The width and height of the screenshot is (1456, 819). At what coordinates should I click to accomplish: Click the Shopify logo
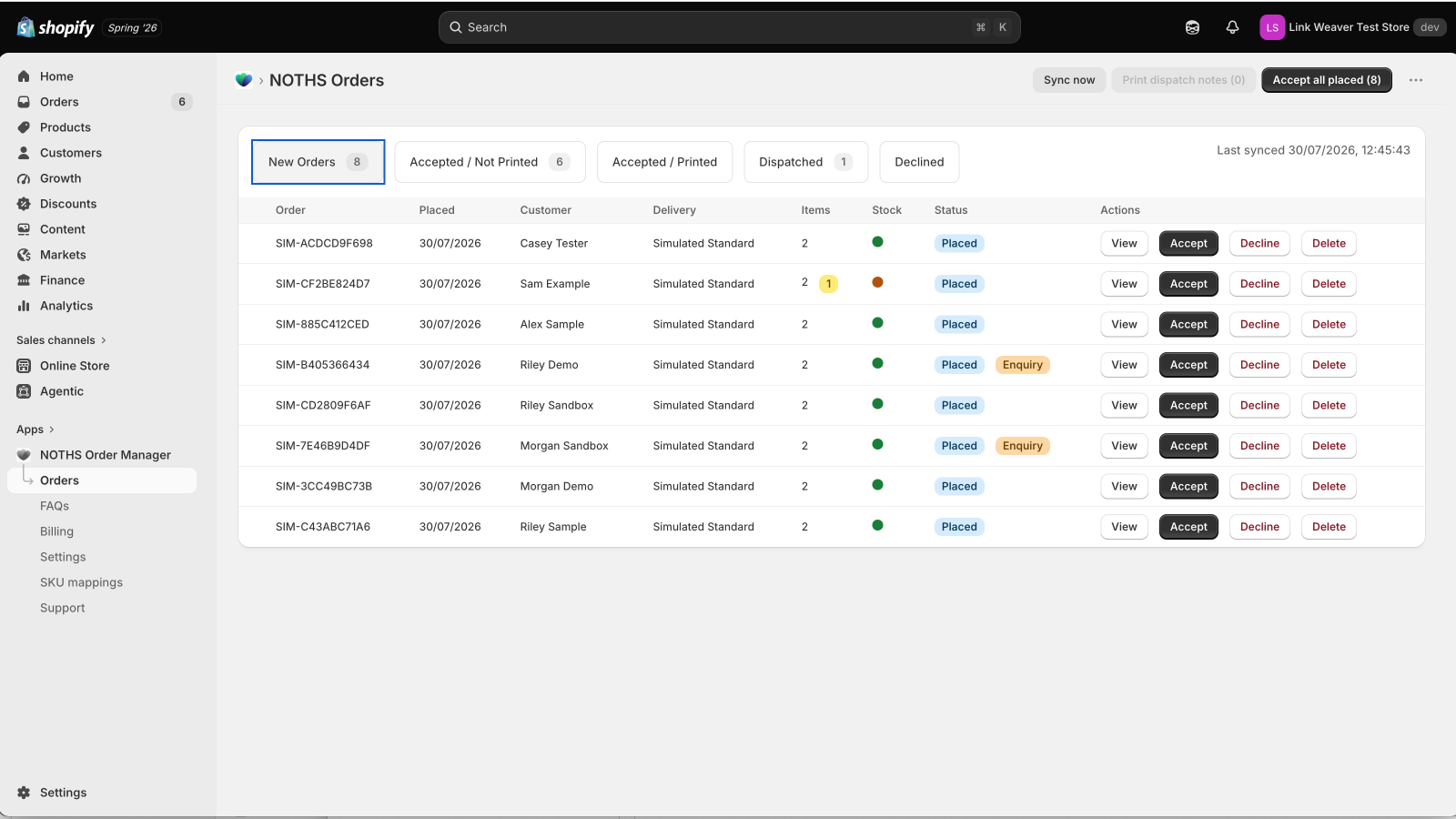pos(56,27)
